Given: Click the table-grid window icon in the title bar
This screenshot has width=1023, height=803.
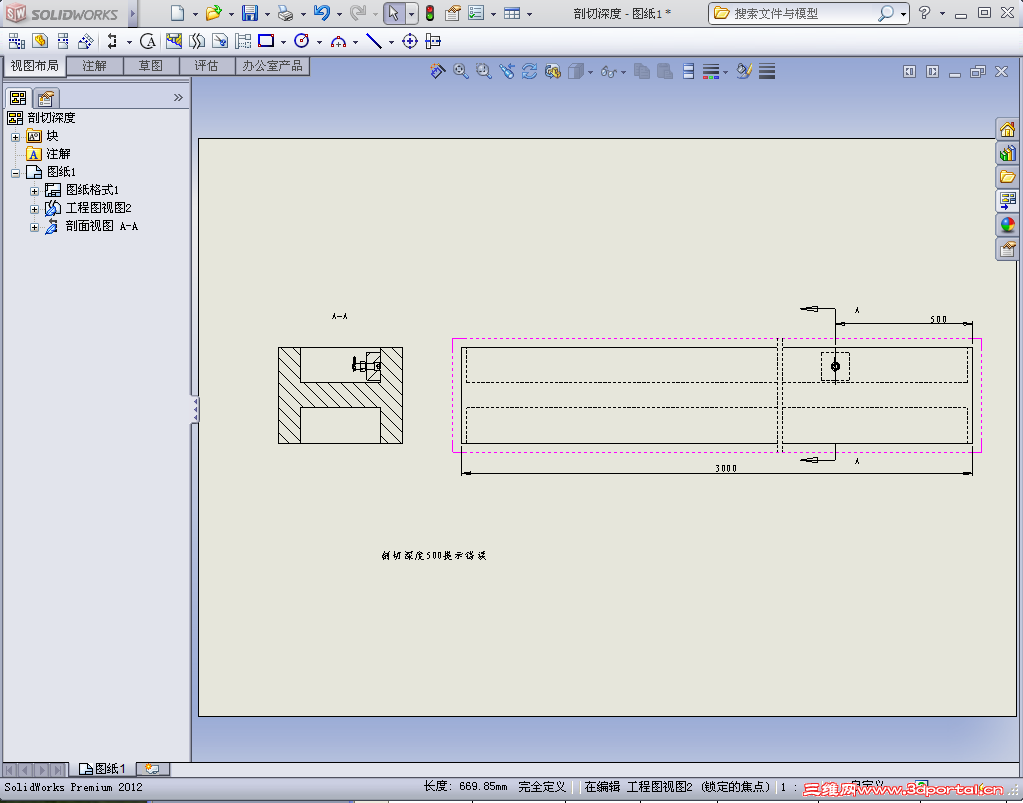Looking at the screenshot, I should 512,13.
